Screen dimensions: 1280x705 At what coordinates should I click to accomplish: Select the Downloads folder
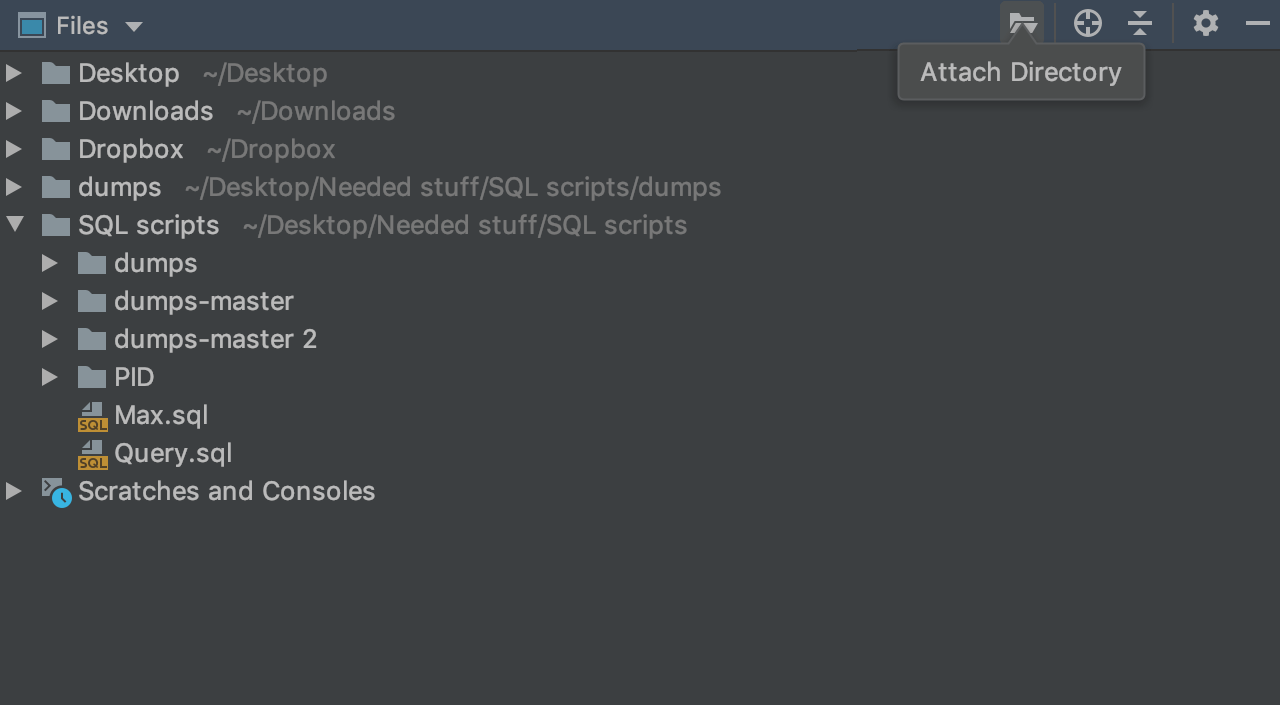tap(145, 111)
